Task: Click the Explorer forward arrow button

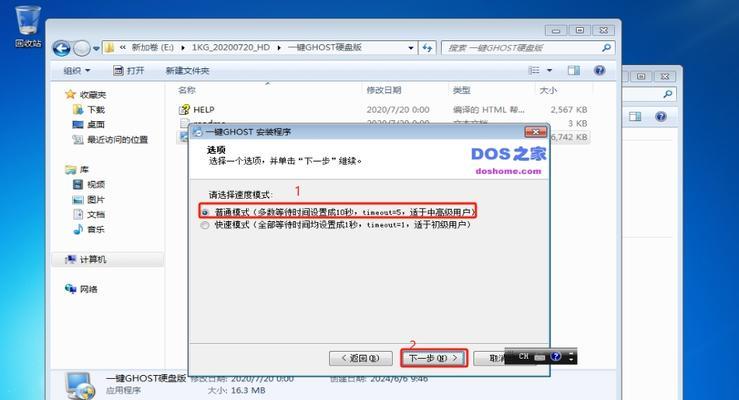Action: 82,48
